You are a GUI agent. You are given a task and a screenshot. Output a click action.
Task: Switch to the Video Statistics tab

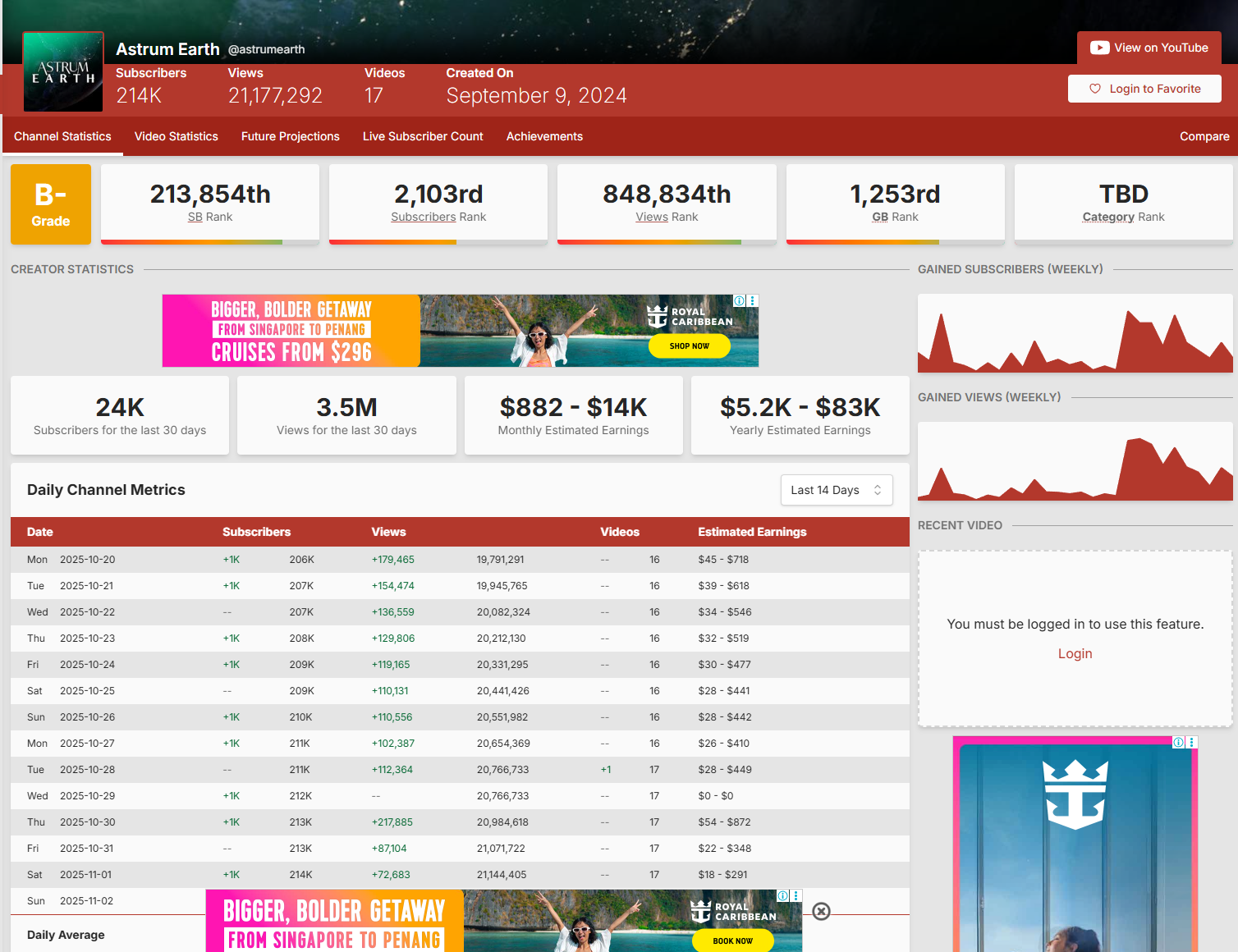click(176, 136)
